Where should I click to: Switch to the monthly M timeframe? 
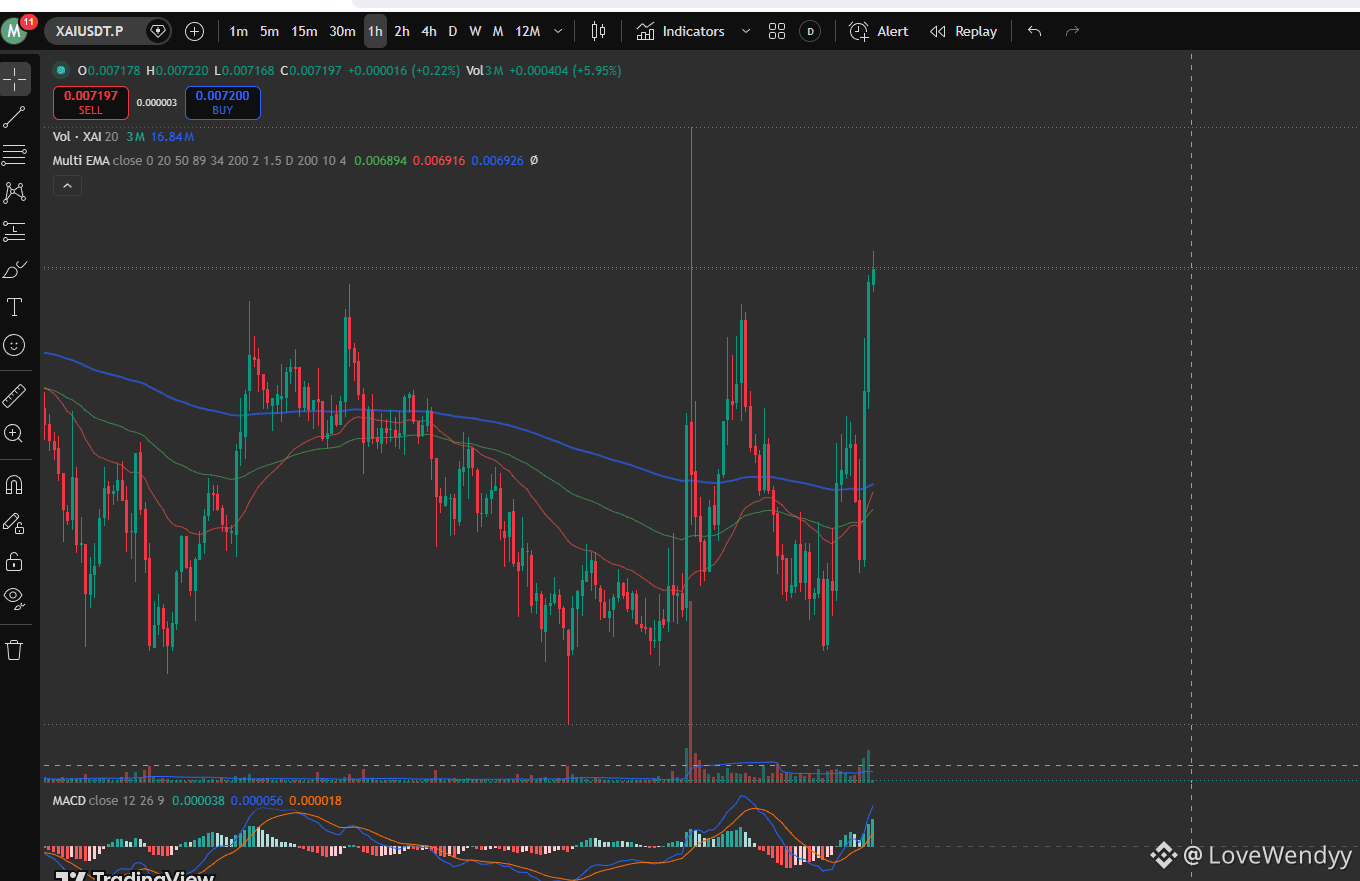[x=498, y=31]
